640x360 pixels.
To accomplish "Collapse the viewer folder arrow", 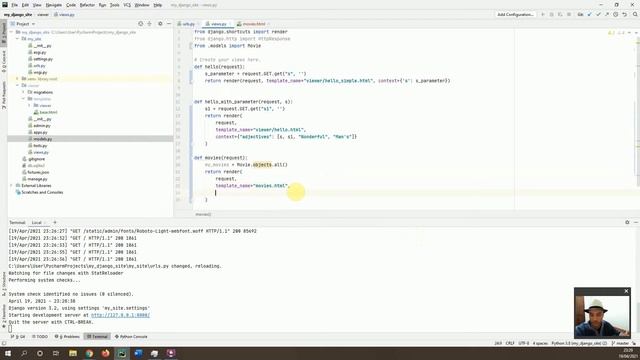I will [x=18, y=85].
